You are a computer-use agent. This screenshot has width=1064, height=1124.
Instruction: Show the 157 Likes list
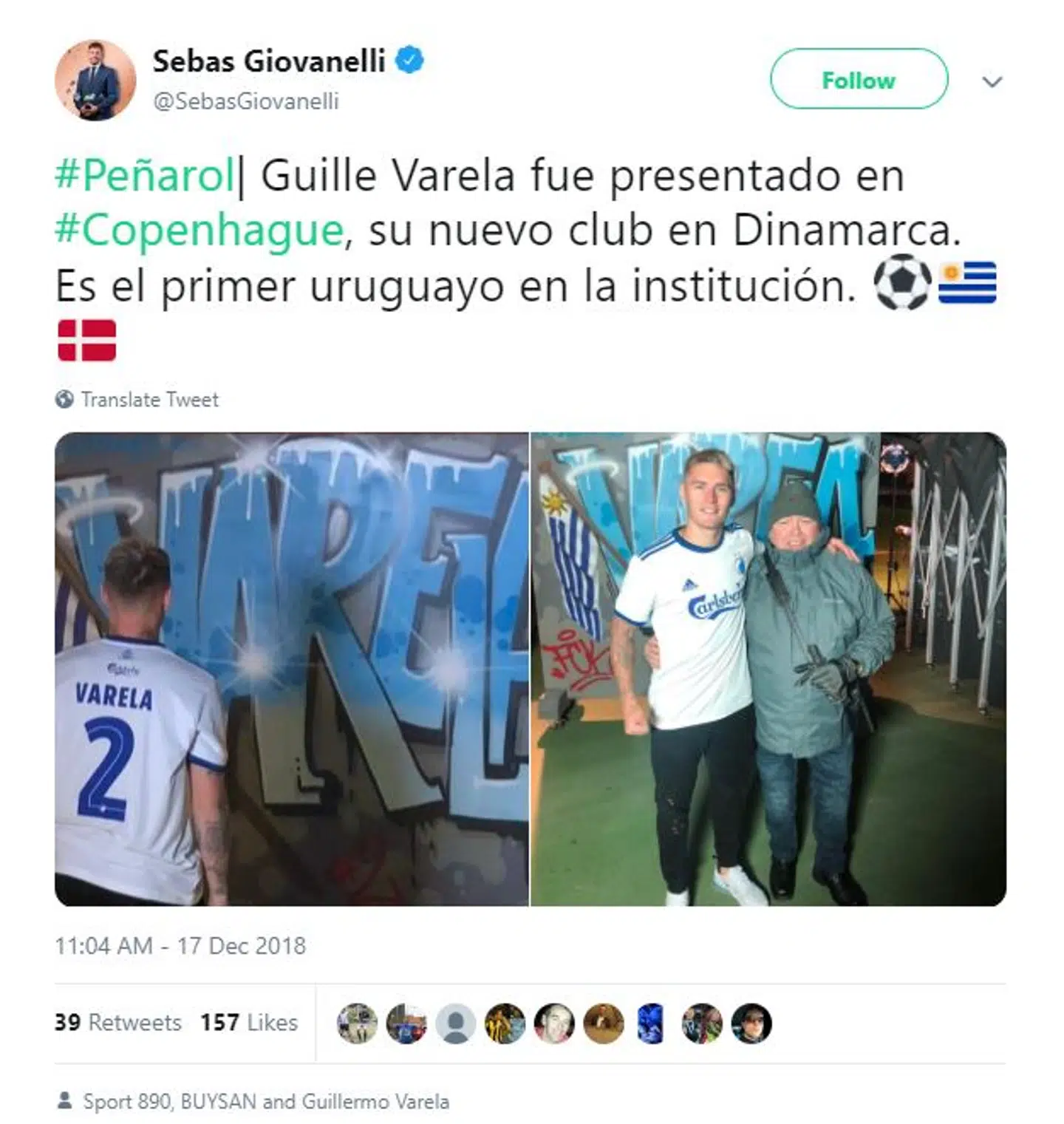pos(249,1023)
